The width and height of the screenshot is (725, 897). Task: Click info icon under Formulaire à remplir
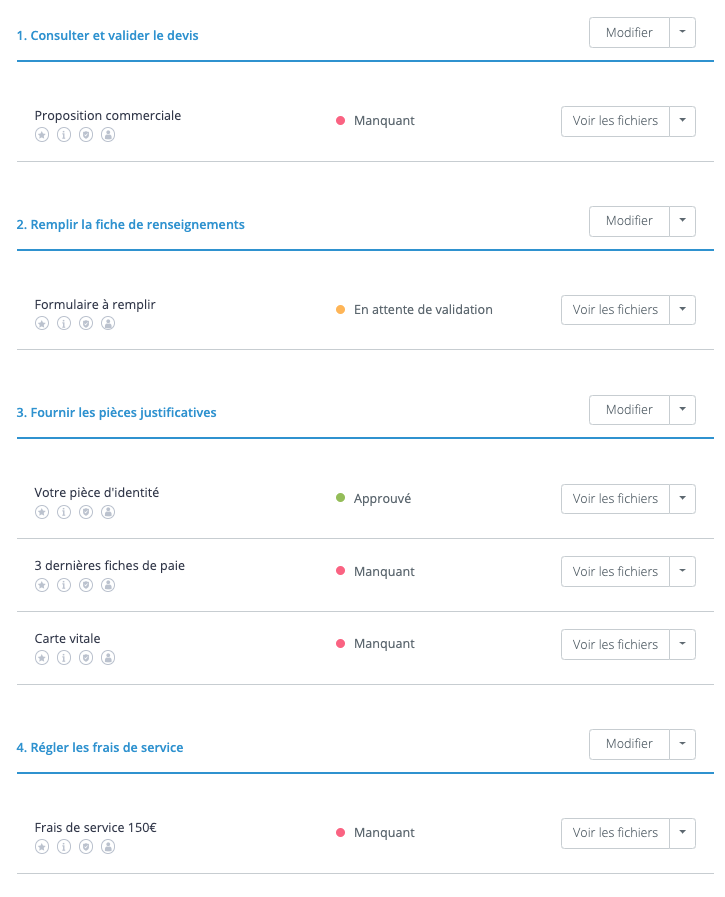tap(64, 324)
